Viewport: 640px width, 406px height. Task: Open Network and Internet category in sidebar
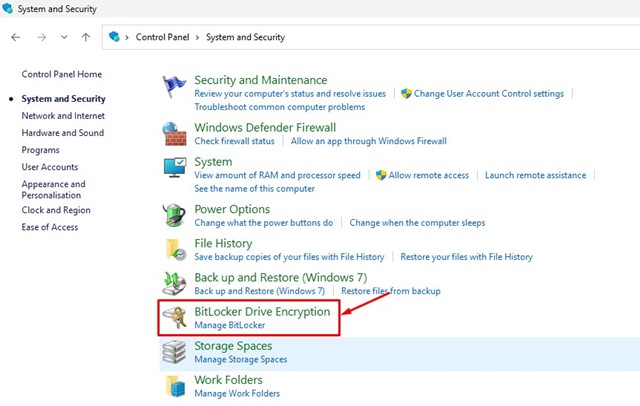point(63,116)
